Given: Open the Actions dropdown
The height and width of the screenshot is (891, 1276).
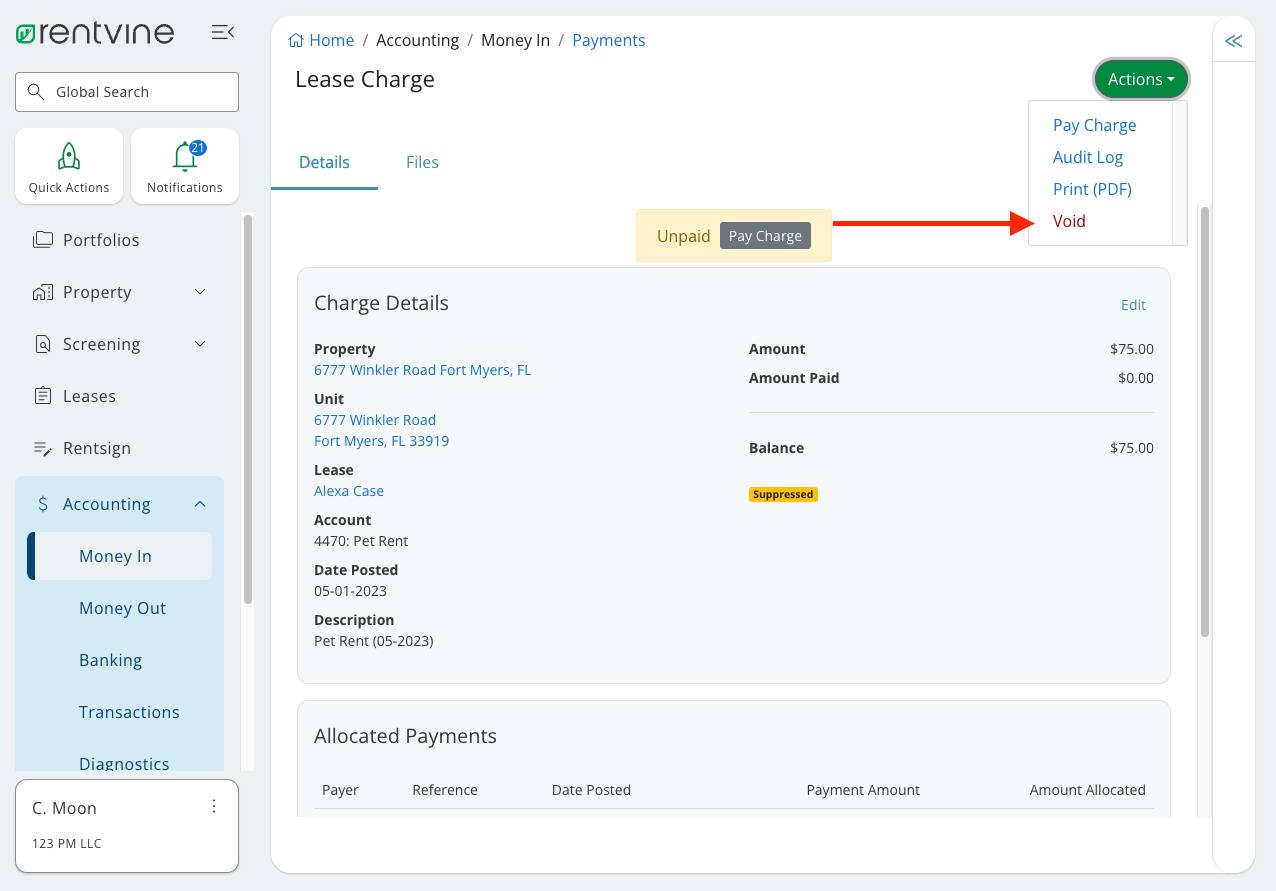Looking at the screenshot, I should pyautogui.click(x=1140, y=79).
